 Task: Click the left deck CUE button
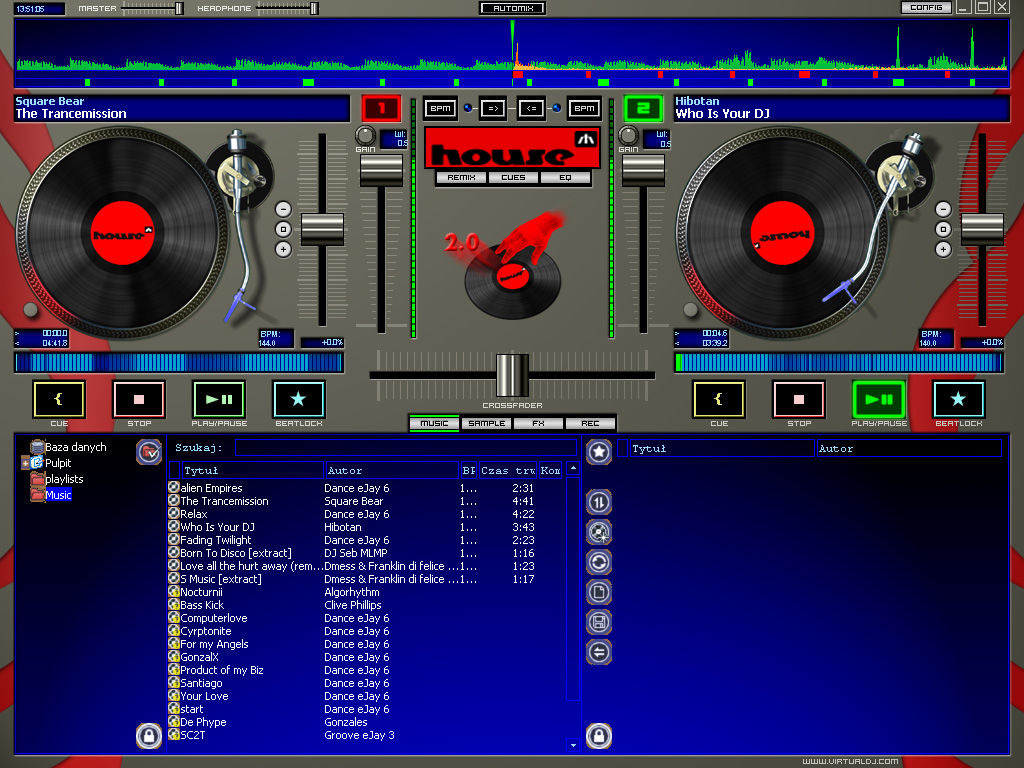(59, 399)
